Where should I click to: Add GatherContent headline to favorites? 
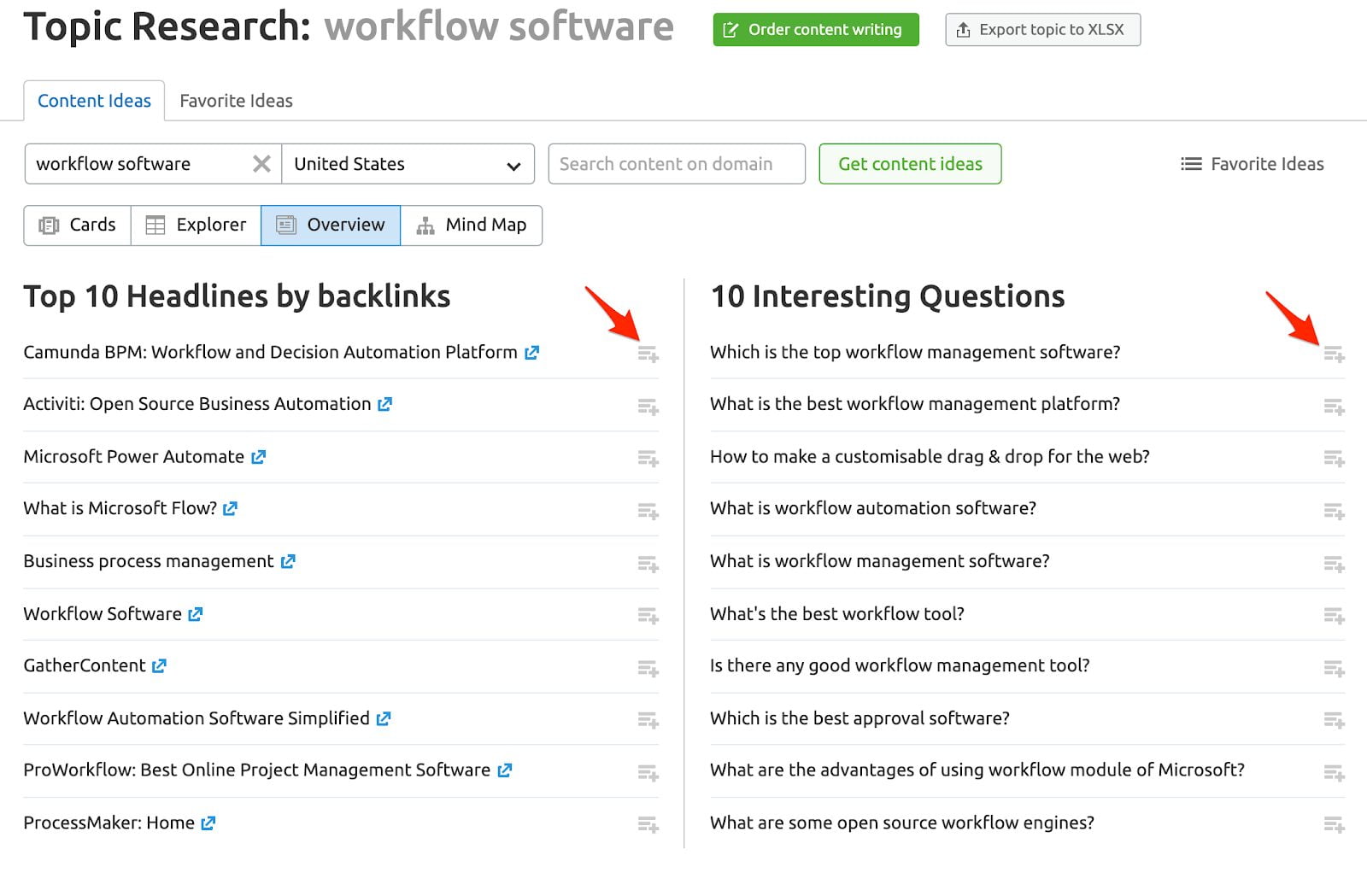pos(648,668)
